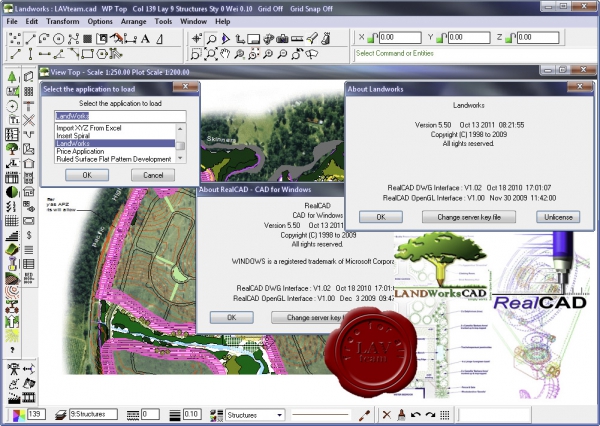Image resolution: width=600 pixels, height=426 pixels.
Task: Open the Help menu
Action: [x=223, y=21]
